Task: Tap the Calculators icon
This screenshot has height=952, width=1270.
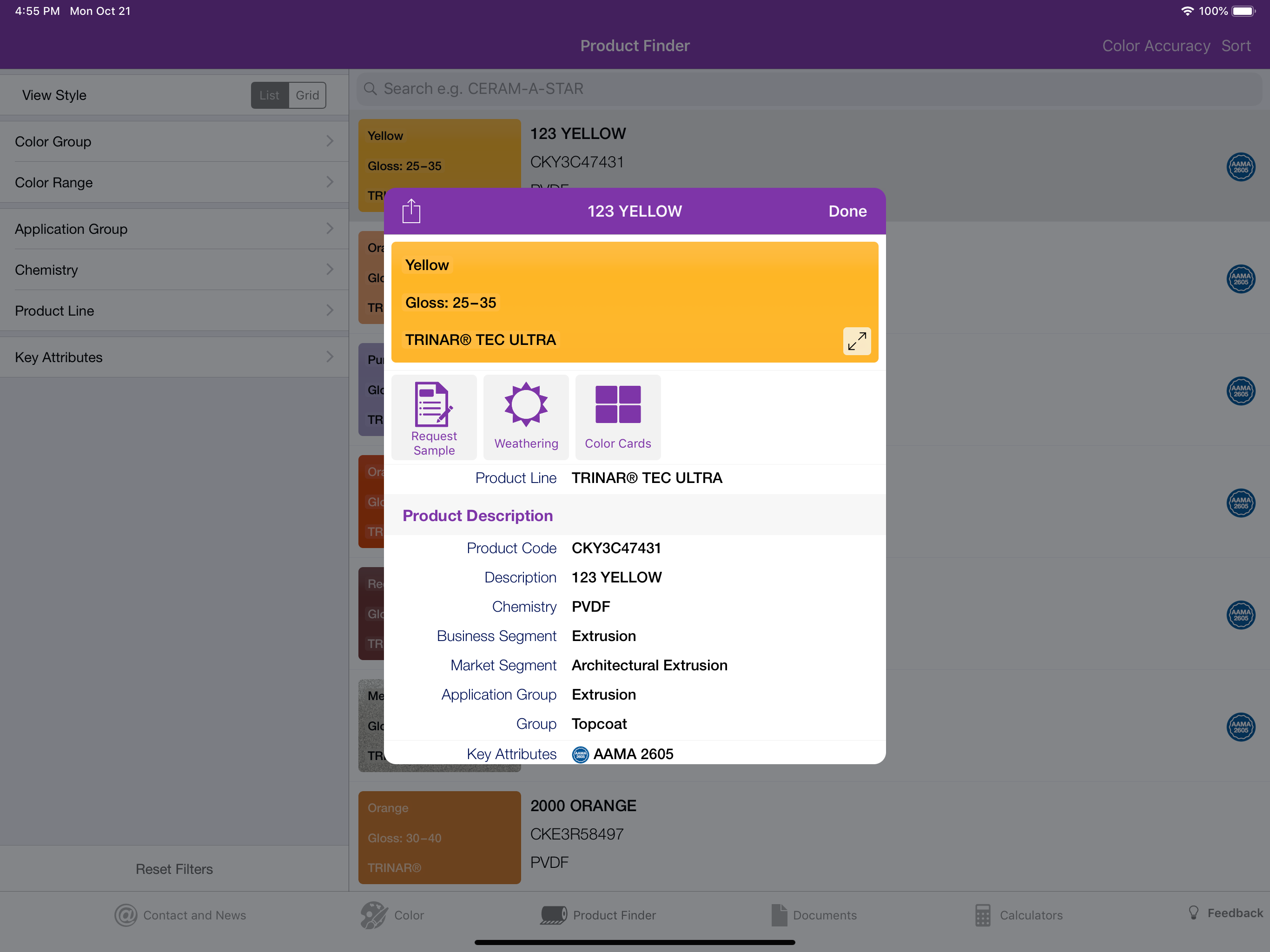Action: tap(982, 915)
